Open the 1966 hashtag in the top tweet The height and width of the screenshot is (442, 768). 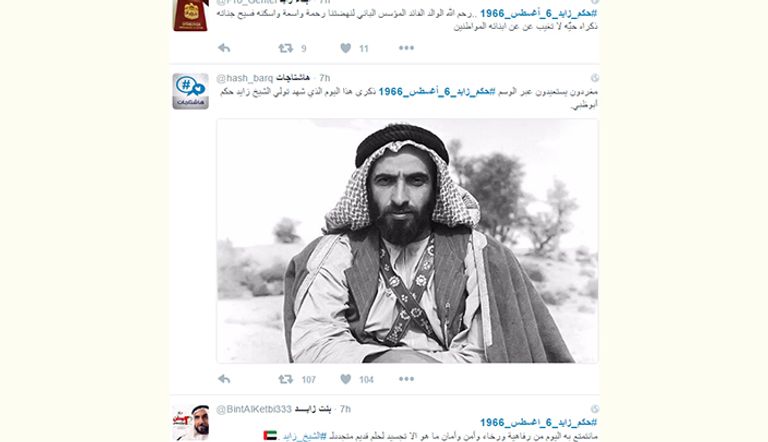tap(538, 14)
